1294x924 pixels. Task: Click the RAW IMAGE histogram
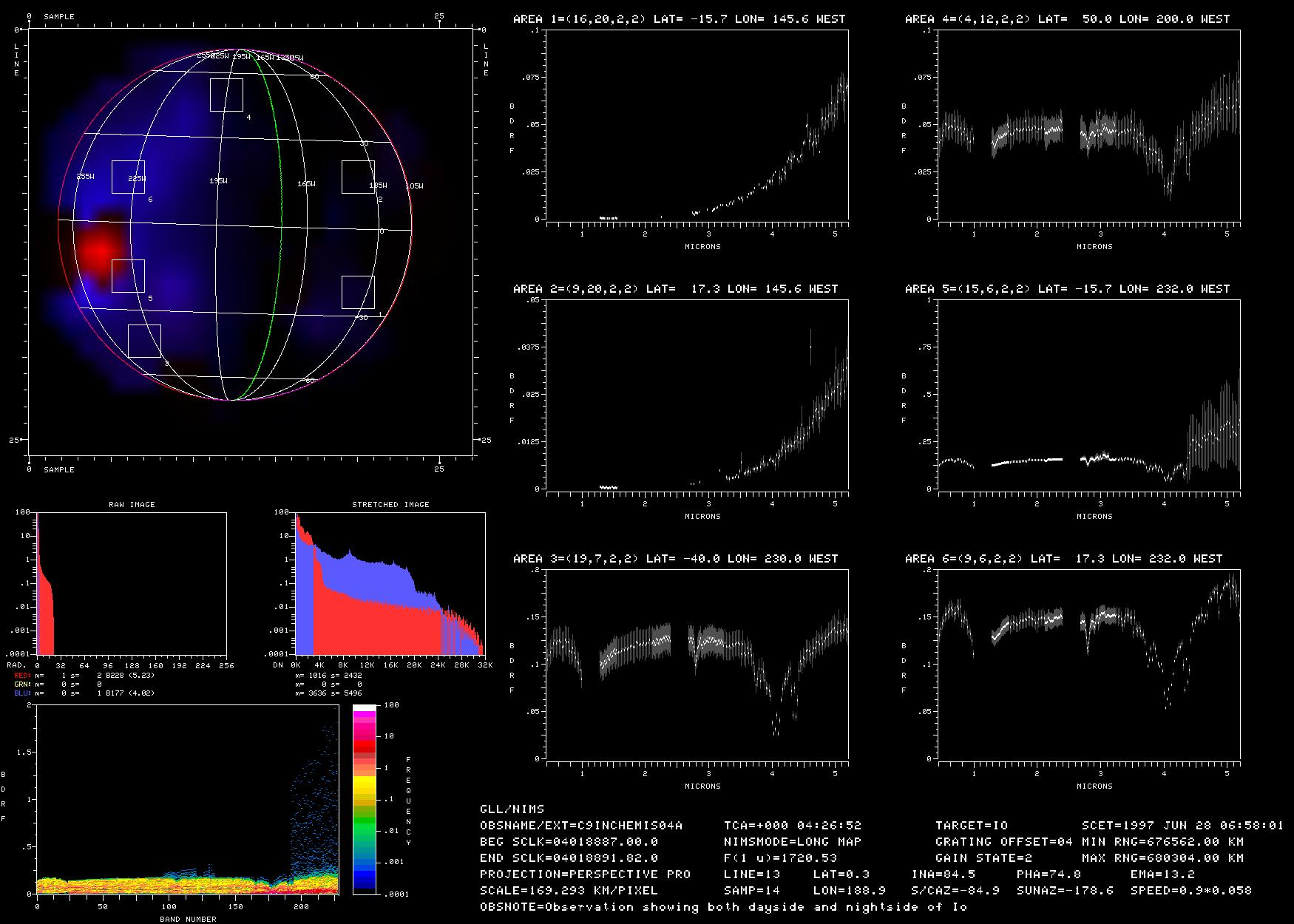(x=132, y=584)
